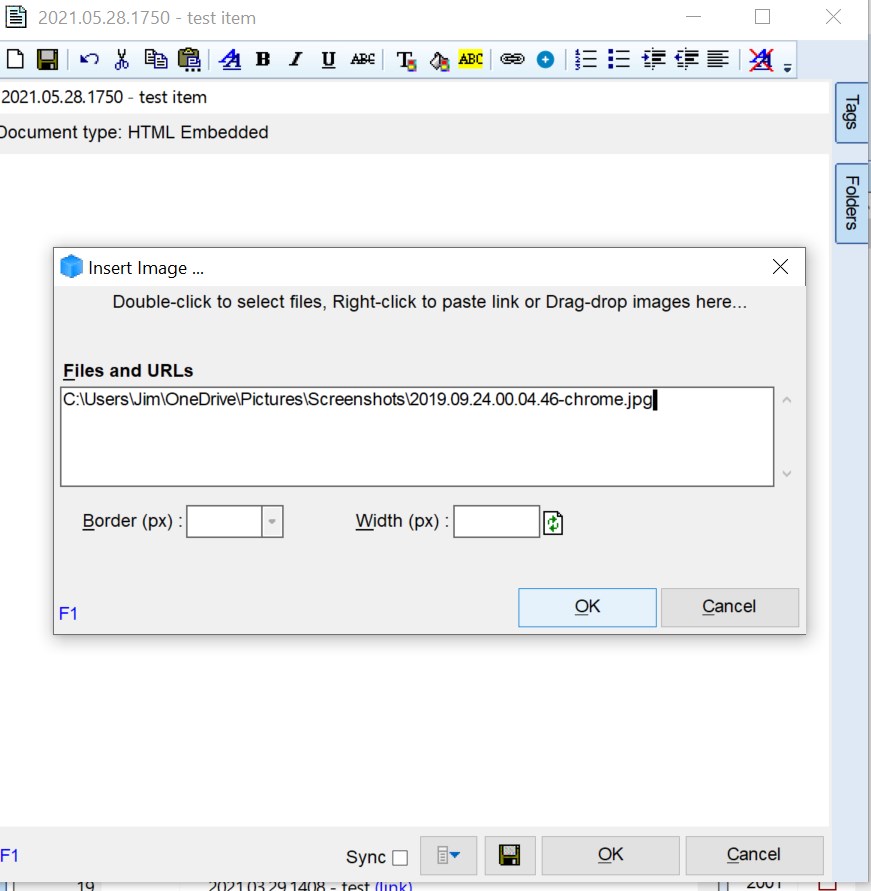Click the scroll up arrow of Files and URLs
The height and width of the screenshot is (891, 871).
pos(787,400)
